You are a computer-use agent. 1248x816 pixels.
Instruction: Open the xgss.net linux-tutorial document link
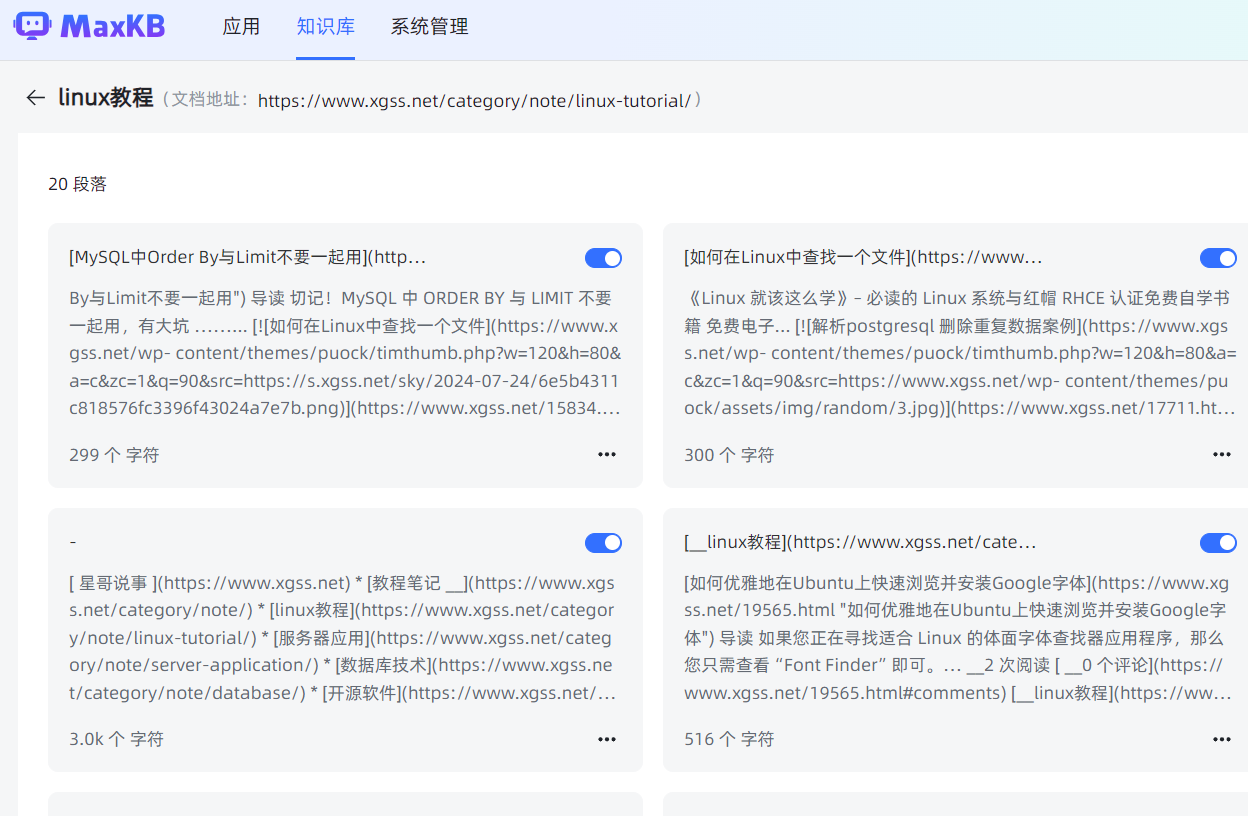(474, 101)
